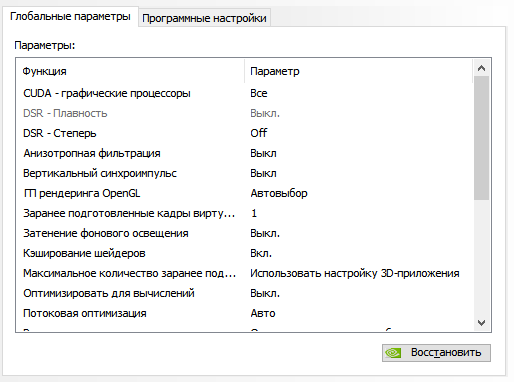
Task: Click the Выкл value for Анизотропная фильтрация
Action: (x=263, y=153)
